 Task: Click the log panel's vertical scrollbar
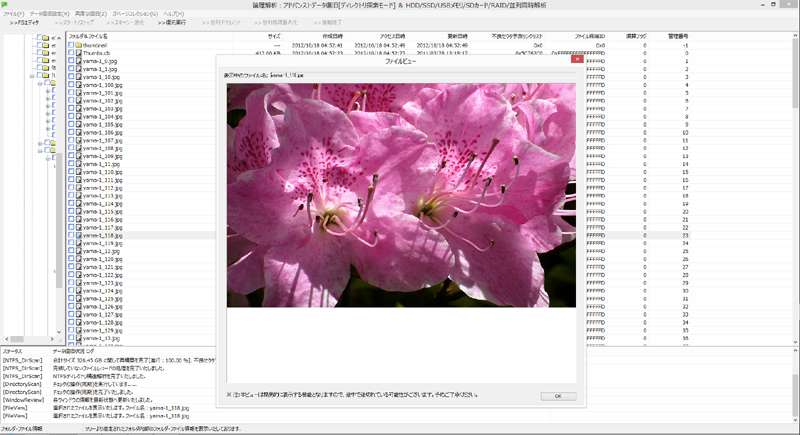[x=795, y=385]
